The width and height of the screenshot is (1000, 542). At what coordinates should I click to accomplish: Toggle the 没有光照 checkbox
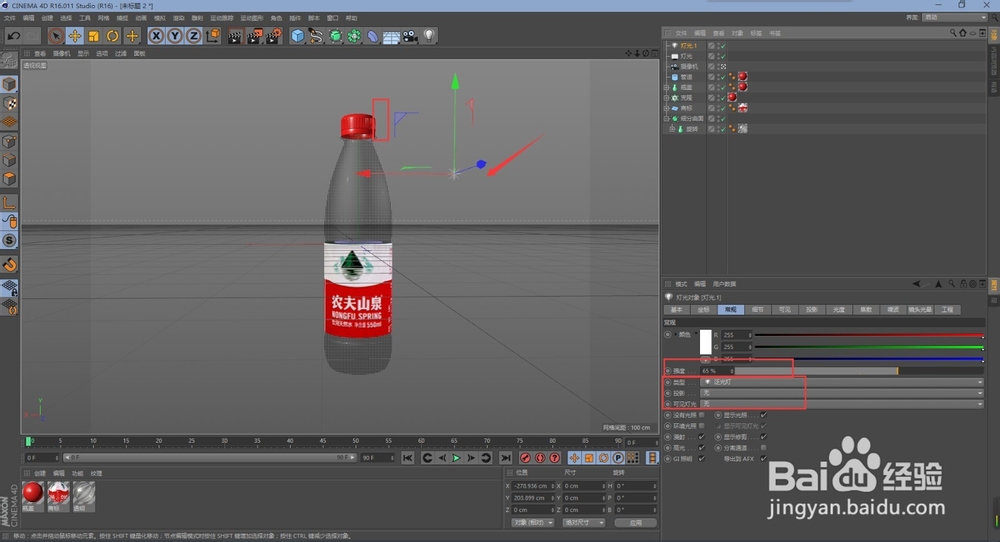(x=702, y=415)
